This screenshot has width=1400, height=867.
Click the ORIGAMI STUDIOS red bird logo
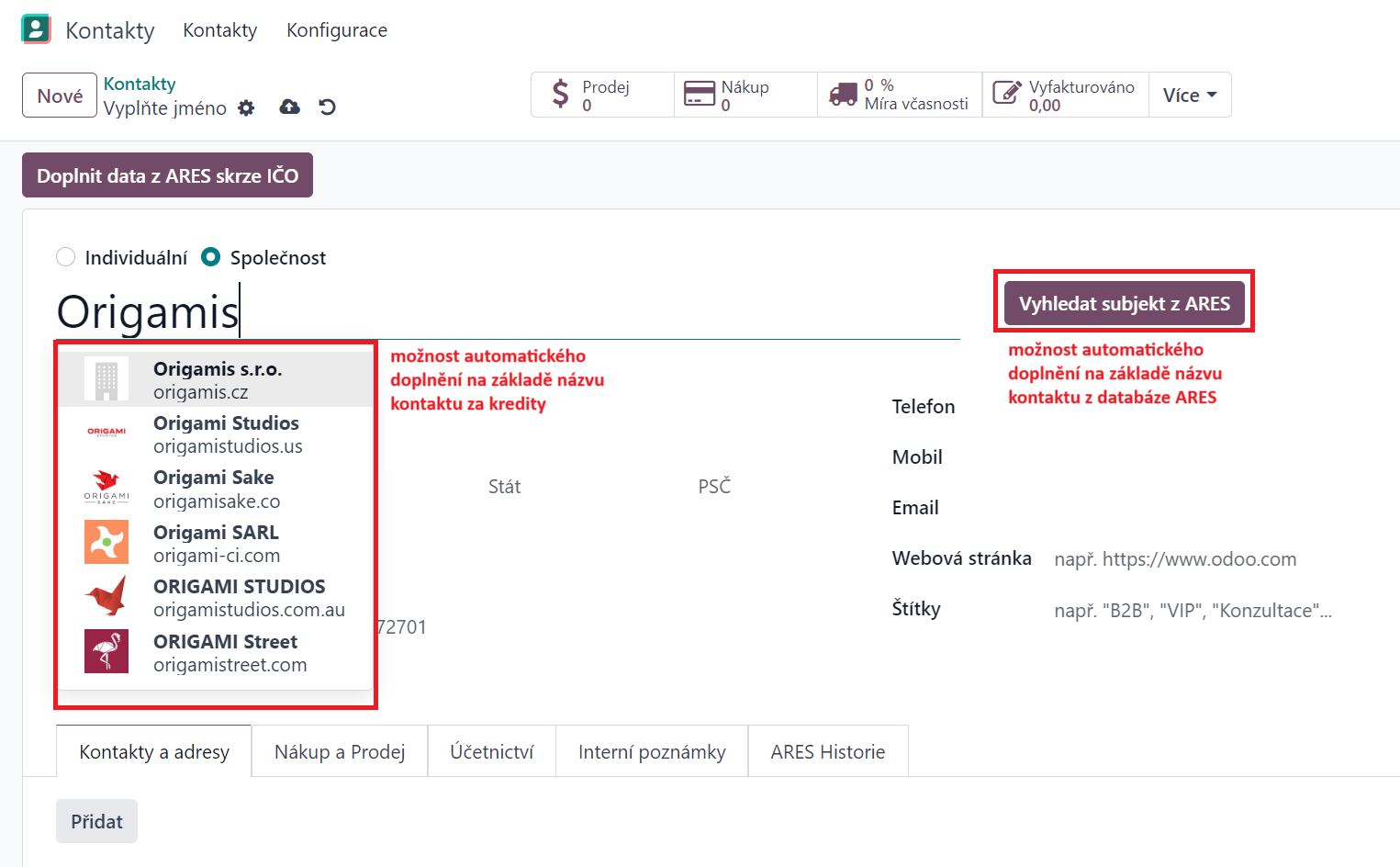106,596
